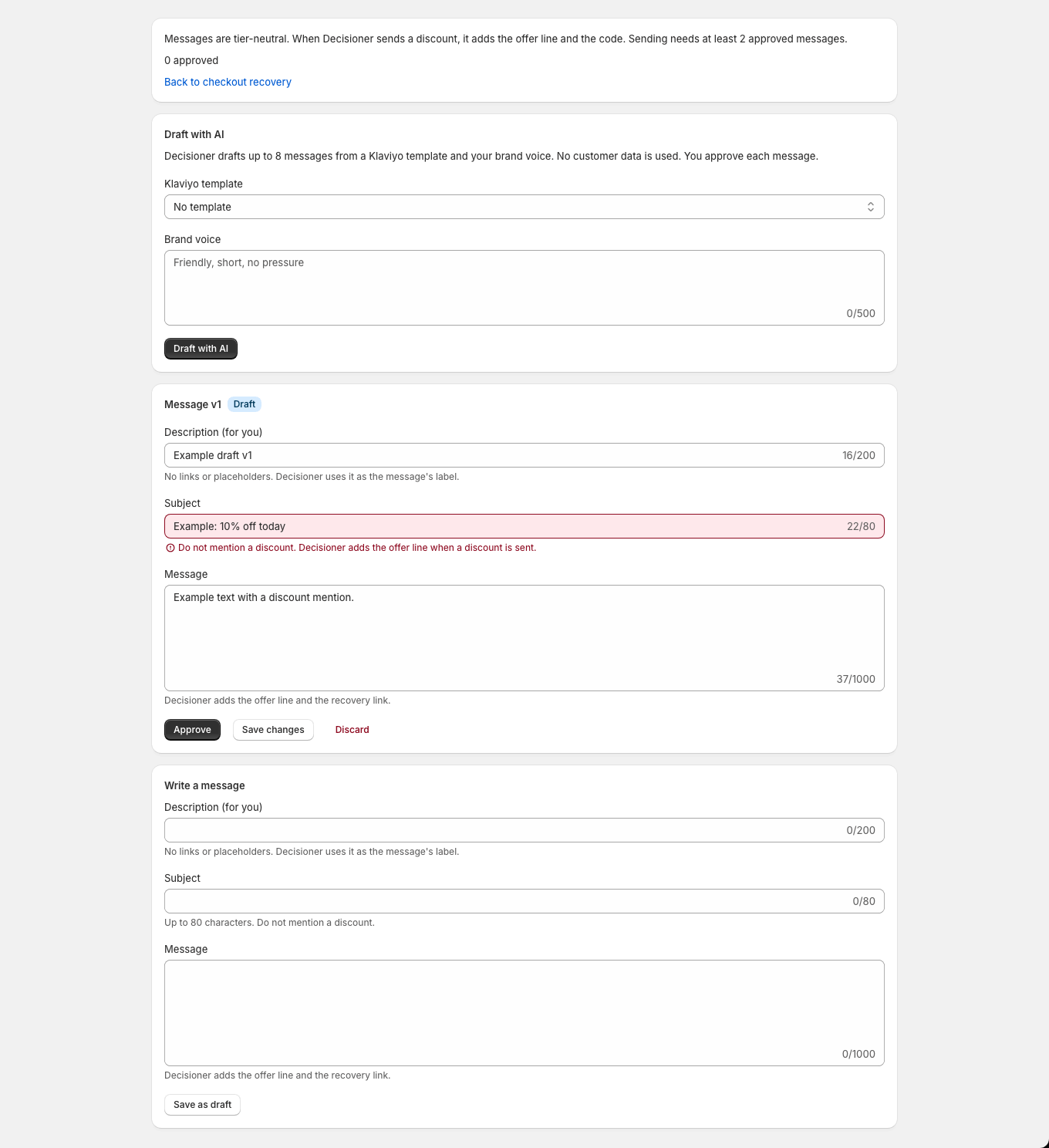The width and height of the screenshot is (1049, 1148).
Task: Click the dark Draft with AI button
Action: coord(201,349)
